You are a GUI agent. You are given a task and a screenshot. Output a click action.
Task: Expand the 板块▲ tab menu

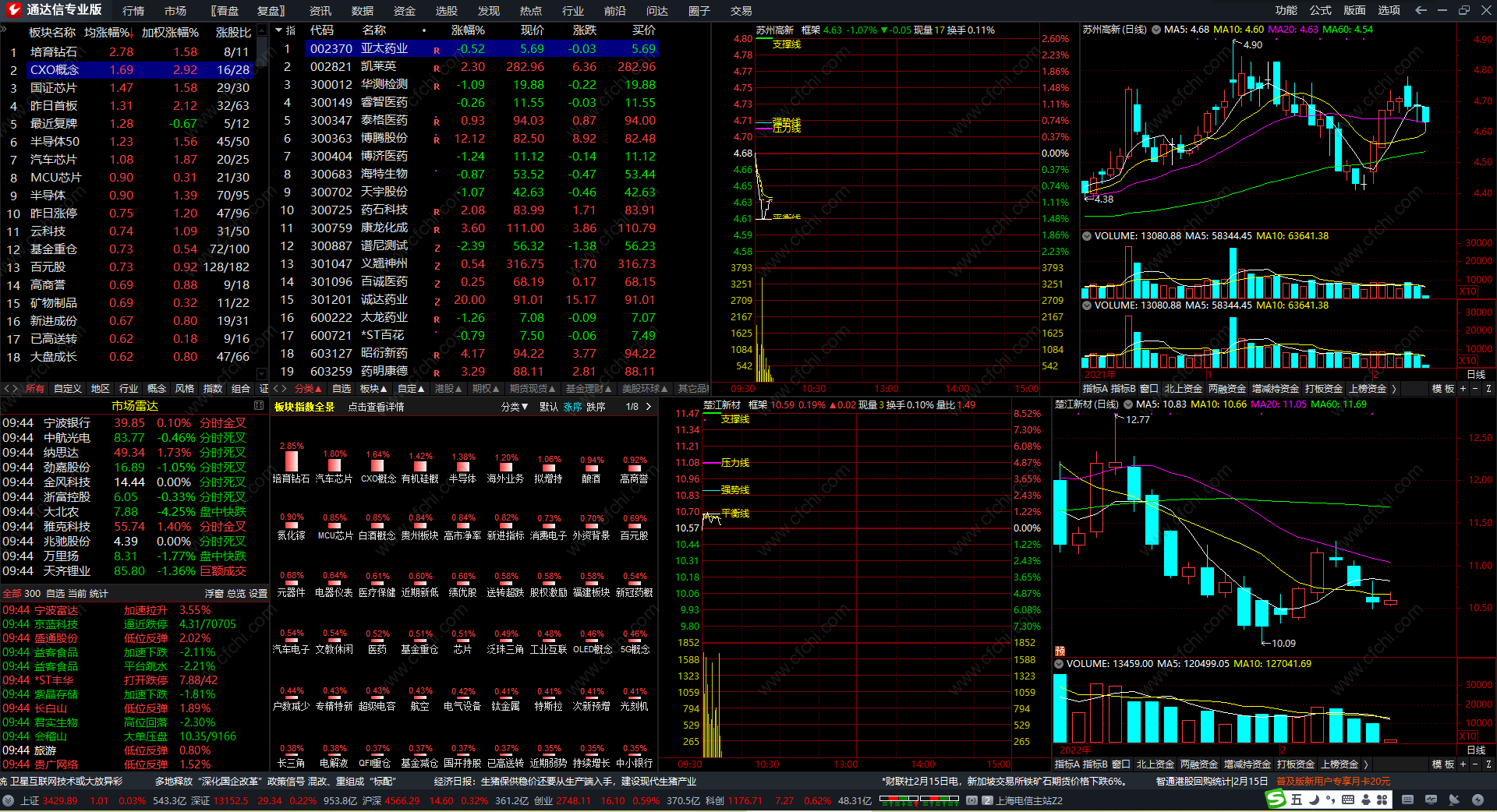pyautogui.click(x=373, y=388)
